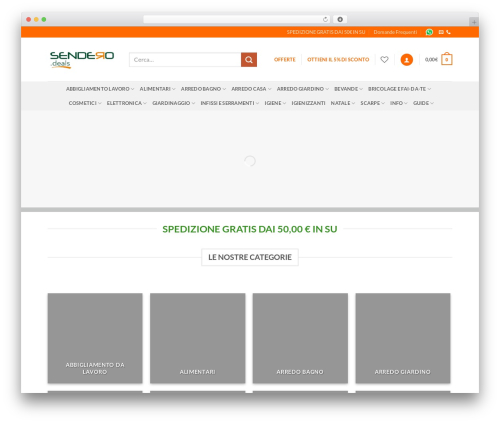Click green SPEDIZIONE GRATIS DAI 50,00 € heading
Screen dimensions: 500x423
(250, 229)
